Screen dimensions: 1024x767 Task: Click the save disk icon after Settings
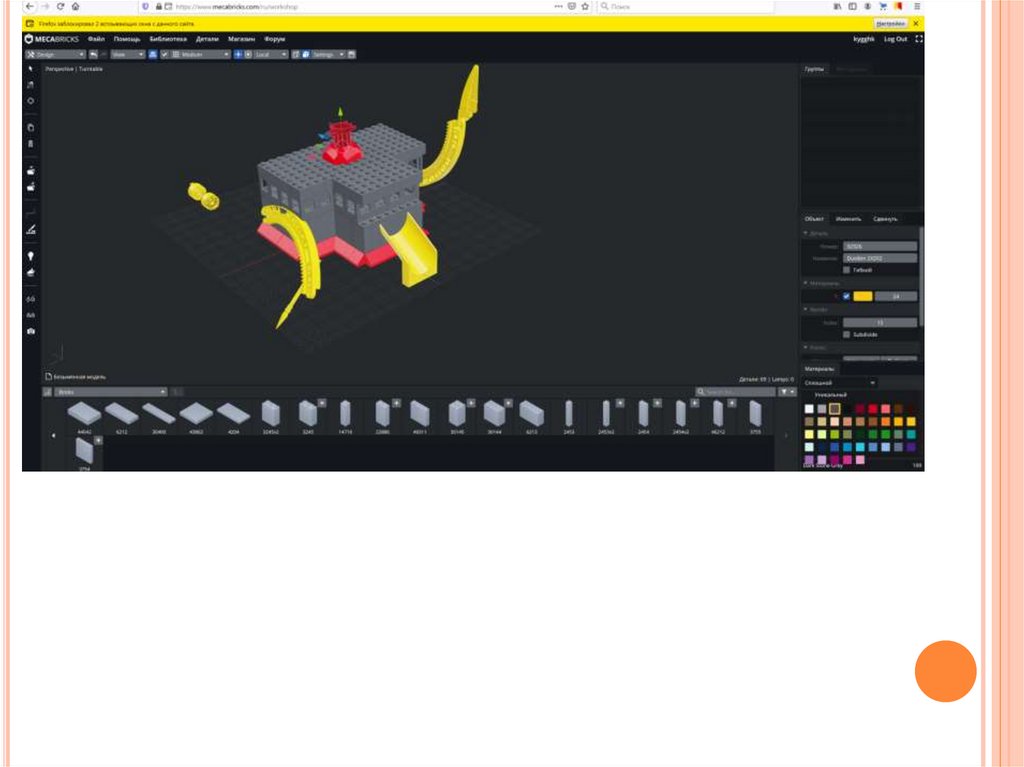(x=352, y=54)
